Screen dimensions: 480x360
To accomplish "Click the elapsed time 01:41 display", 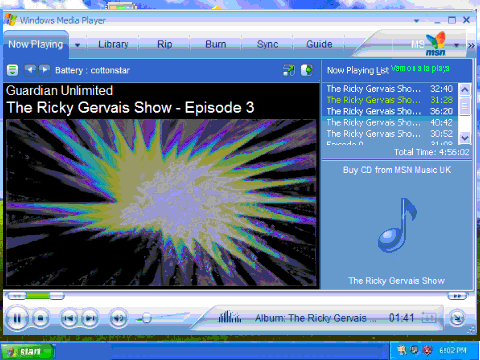I will [401, 318].
